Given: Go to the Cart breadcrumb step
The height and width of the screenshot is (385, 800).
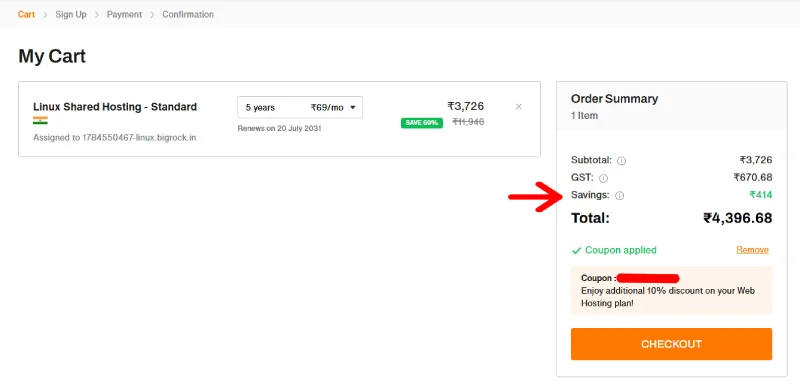Looking at the screenshot, I should coord(26,14).
